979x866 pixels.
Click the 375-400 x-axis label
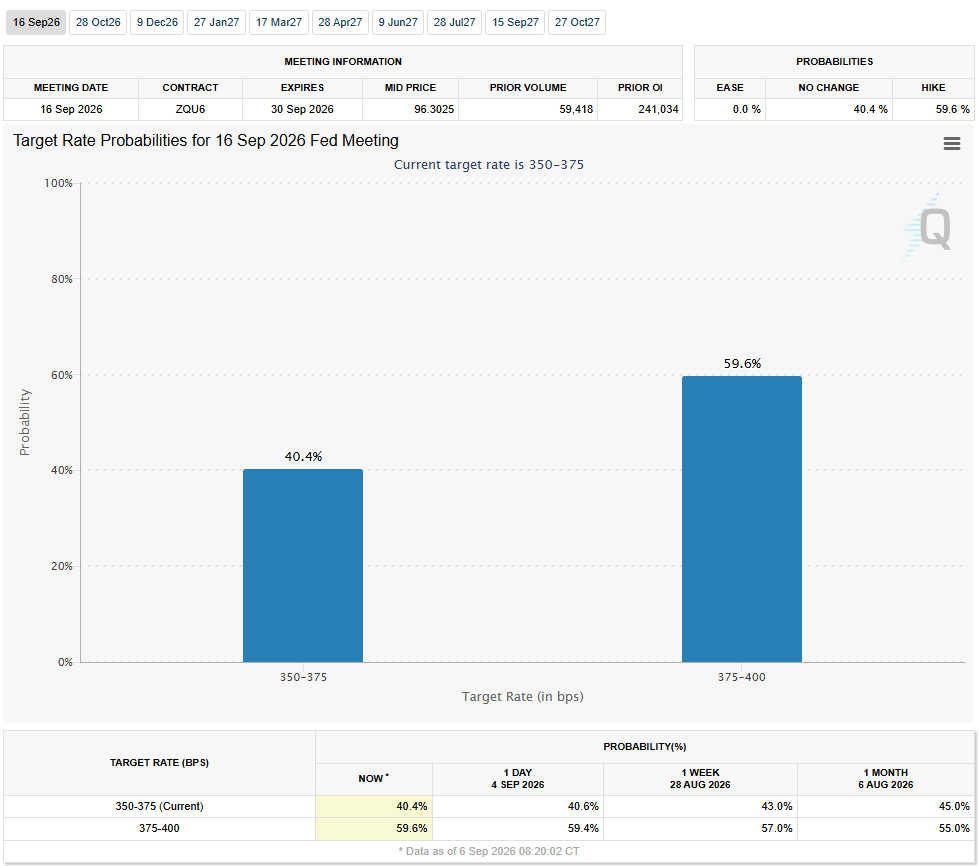pyautogui.click(x=742, y=677)
